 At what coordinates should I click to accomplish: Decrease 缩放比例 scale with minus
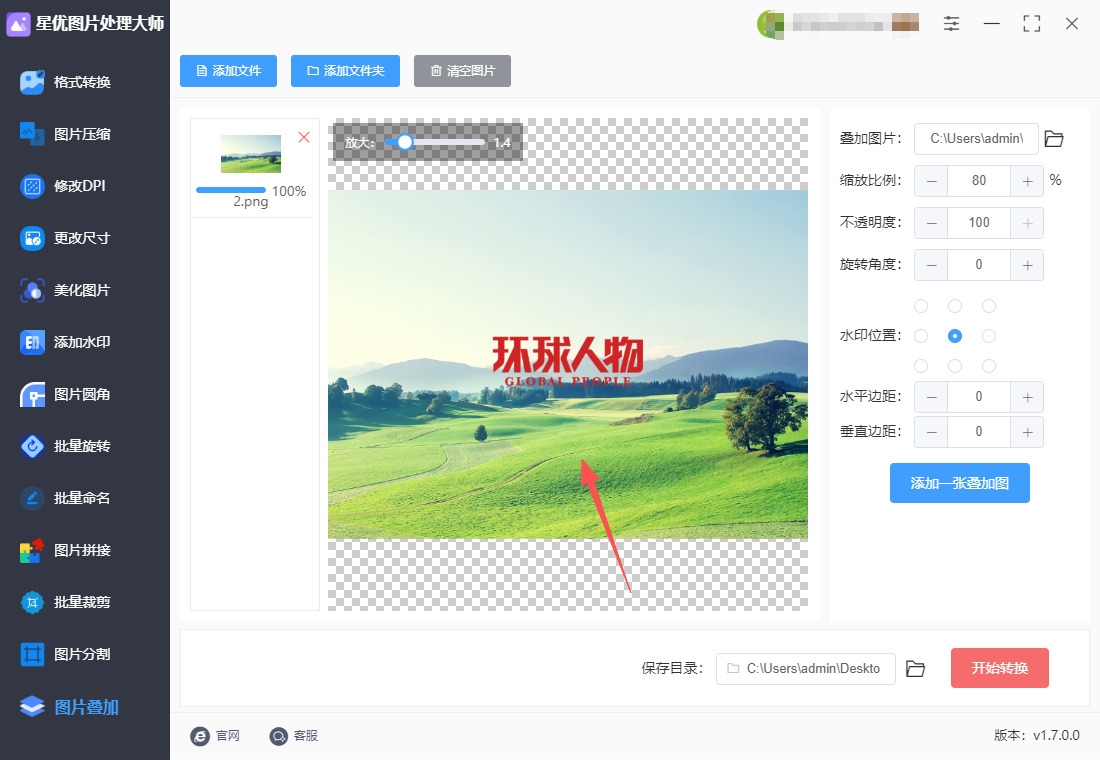[x=931, y=181]
